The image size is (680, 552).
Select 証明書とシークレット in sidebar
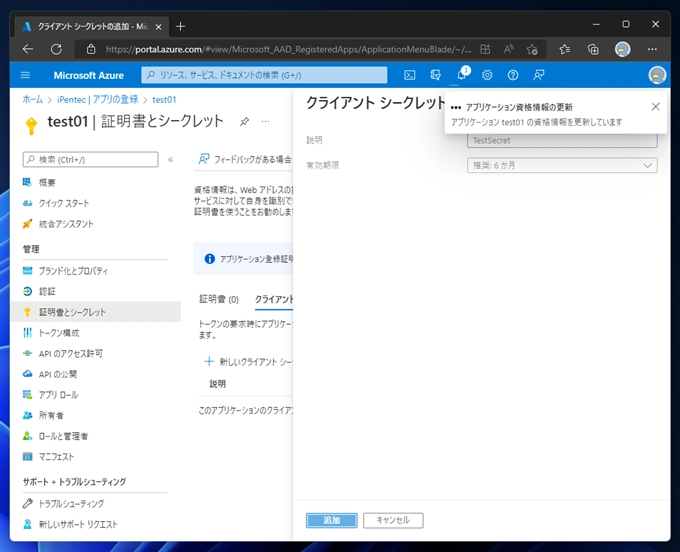point(72,312)
